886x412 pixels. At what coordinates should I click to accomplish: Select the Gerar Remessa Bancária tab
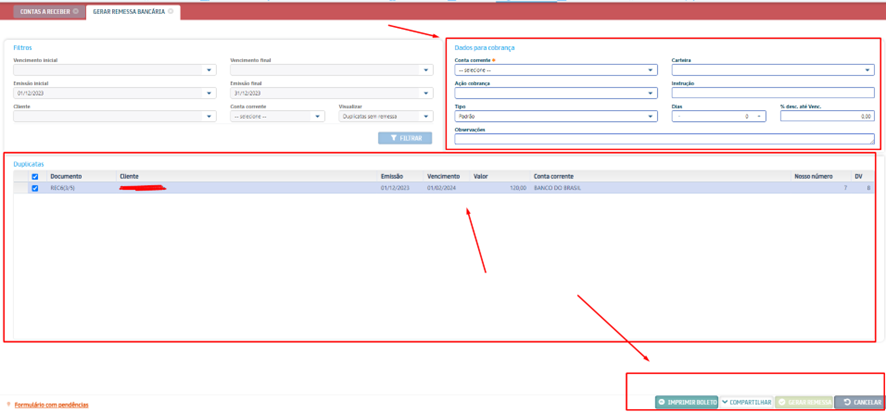coord(128,12)
